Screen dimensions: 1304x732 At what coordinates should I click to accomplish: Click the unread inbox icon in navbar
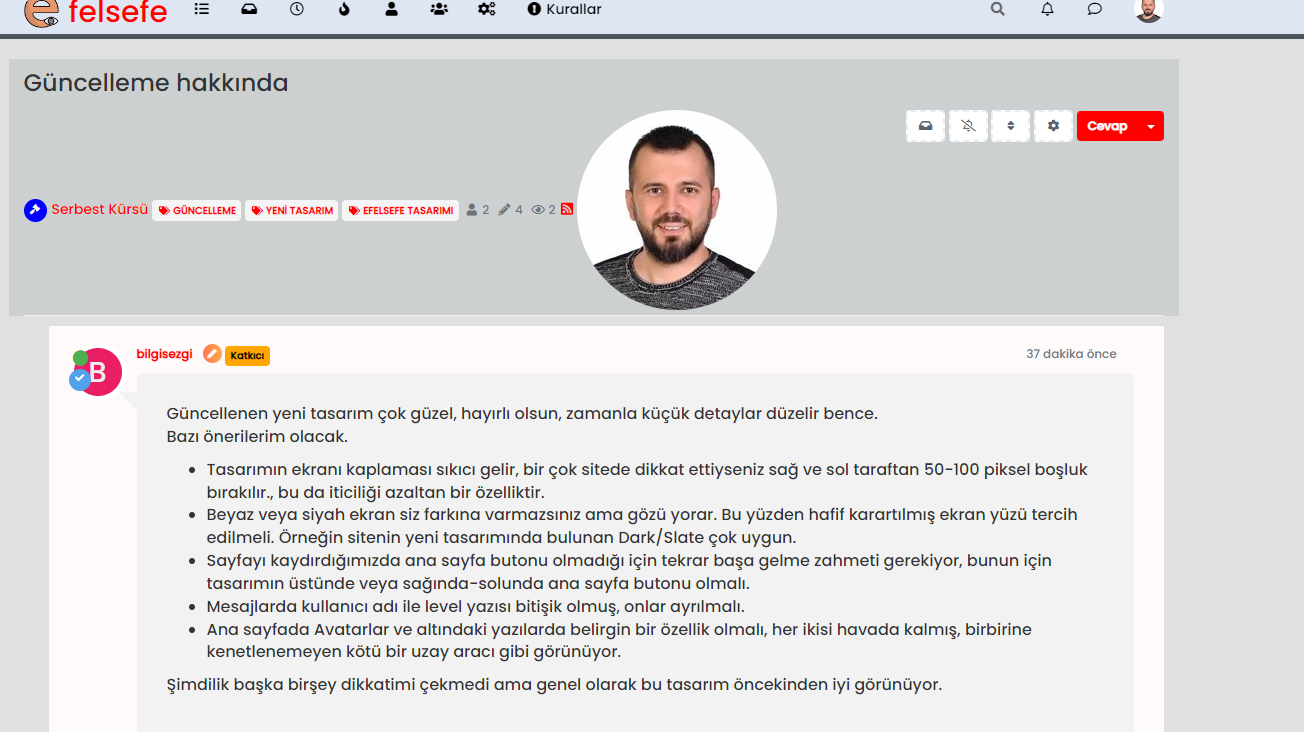[249, 9]
